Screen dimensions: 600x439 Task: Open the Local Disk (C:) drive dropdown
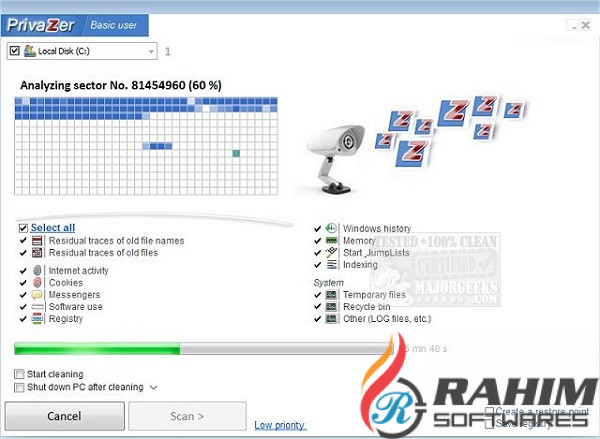pyautogui.click(x=151, y=51)
